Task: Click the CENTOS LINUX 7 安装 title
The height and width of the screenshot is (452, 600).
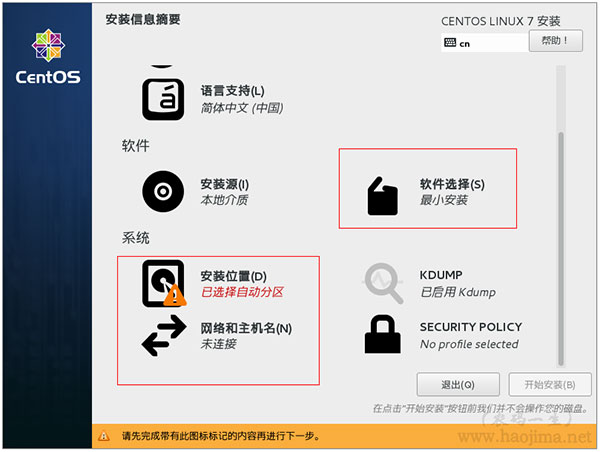Action: pos(501,21)
